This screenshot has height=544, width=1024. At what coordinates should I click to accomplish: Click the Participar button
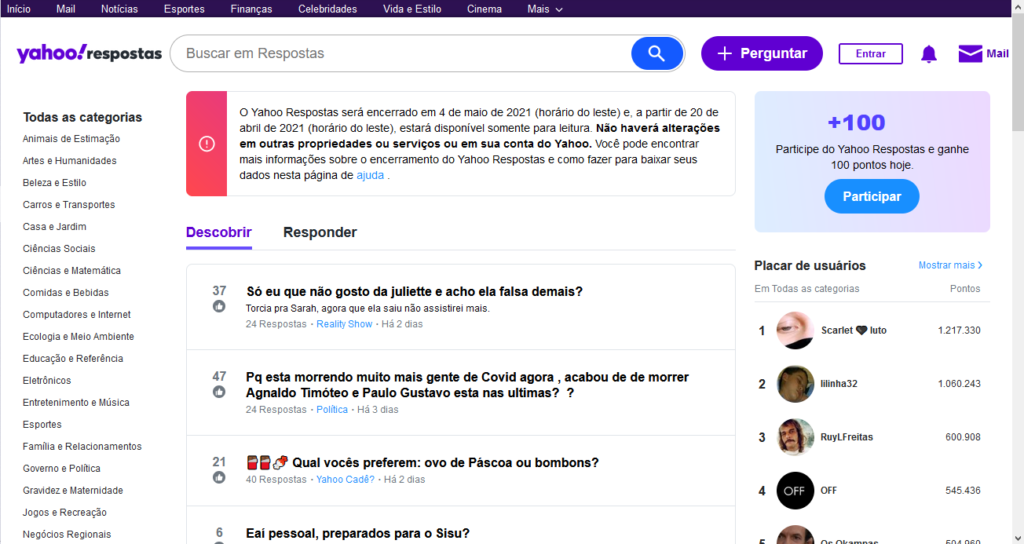pos(872,197)
